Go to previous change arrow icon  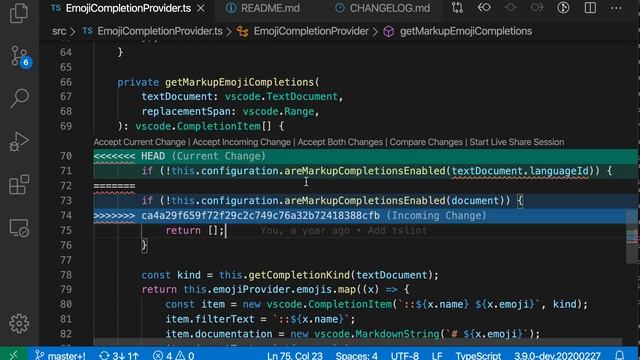click(x=484, y=8)
